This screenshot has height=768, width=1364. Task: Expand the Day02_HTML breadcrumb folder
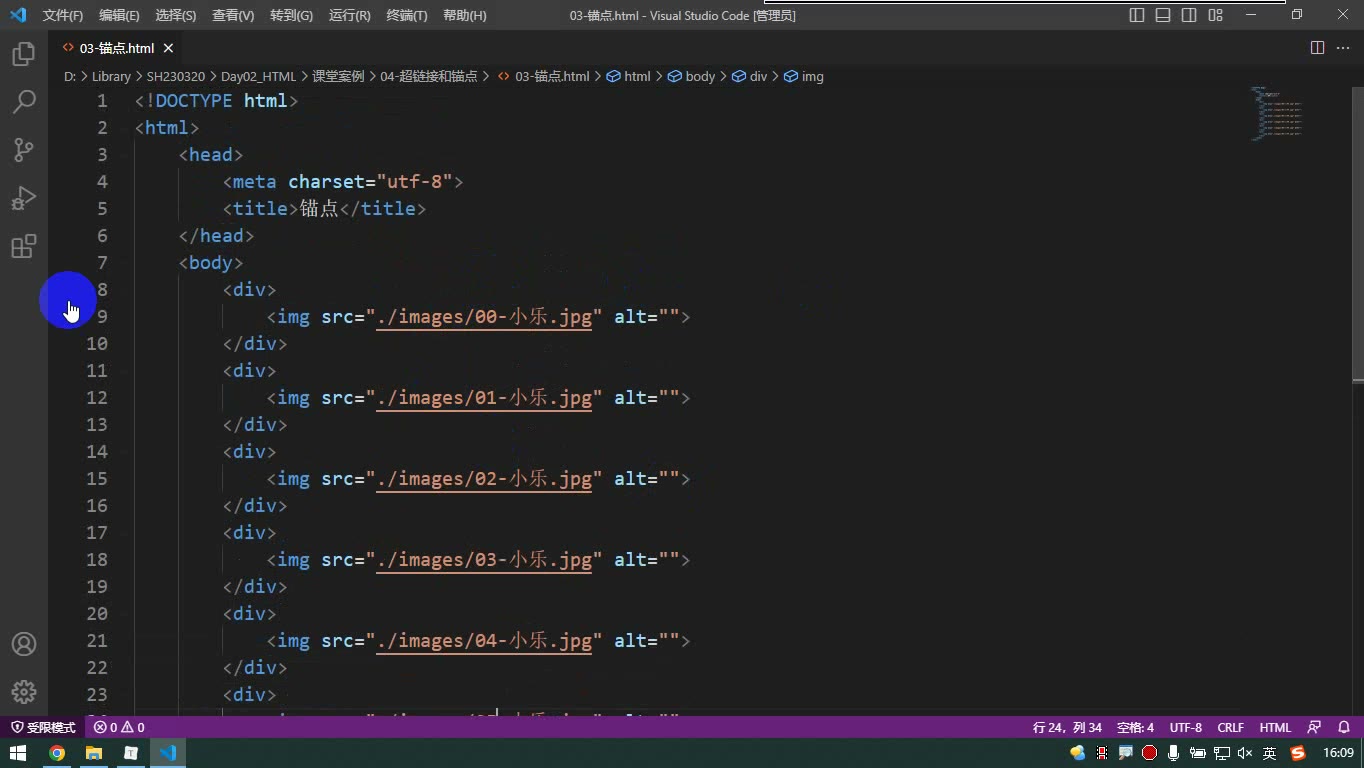tap(258, 76)
